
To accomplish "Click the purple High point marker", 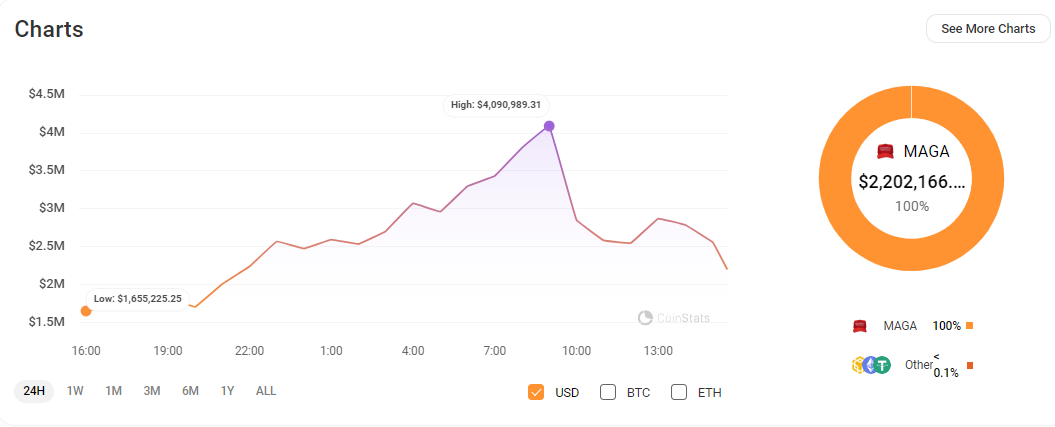I will pos(549,126).
